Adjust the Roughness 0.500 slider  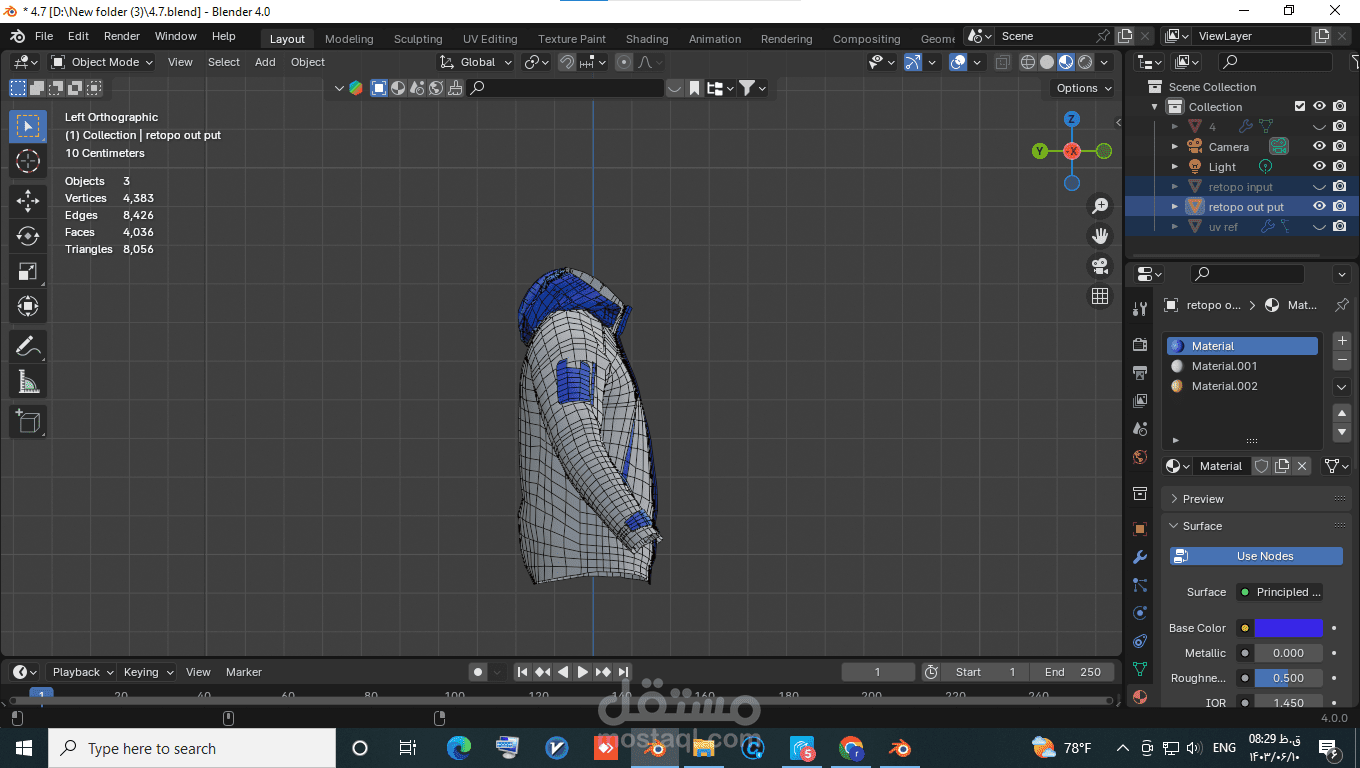pyautogui.click(x=1288, y=678)
